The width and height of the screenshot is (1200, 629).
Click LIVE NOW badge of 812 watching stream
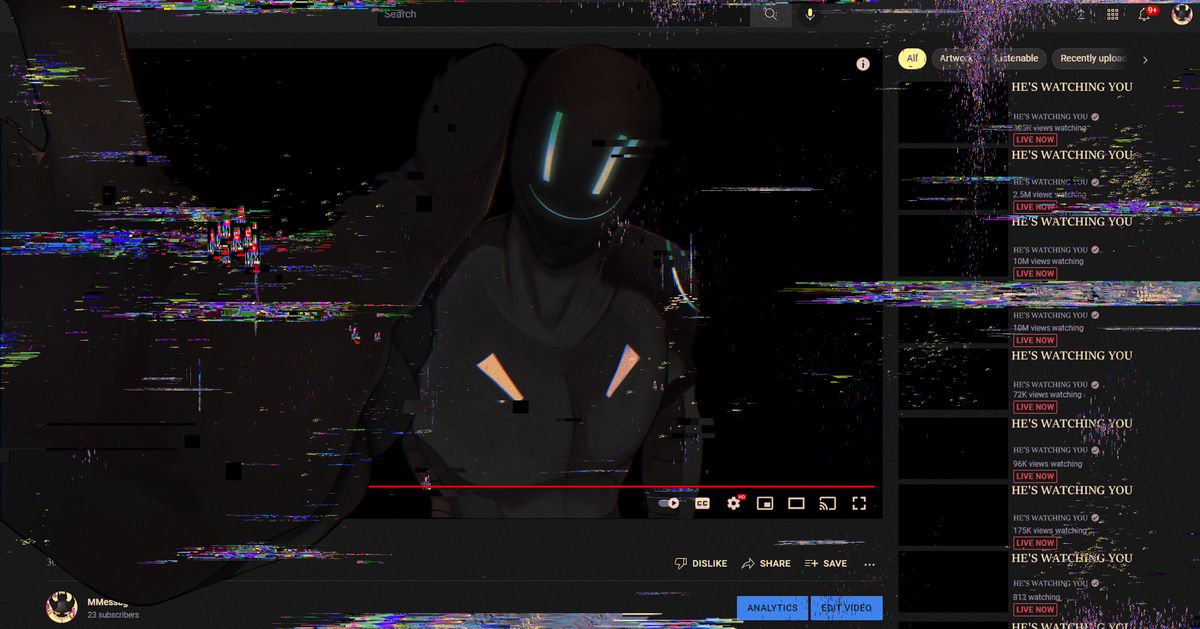coord(1036,610)
